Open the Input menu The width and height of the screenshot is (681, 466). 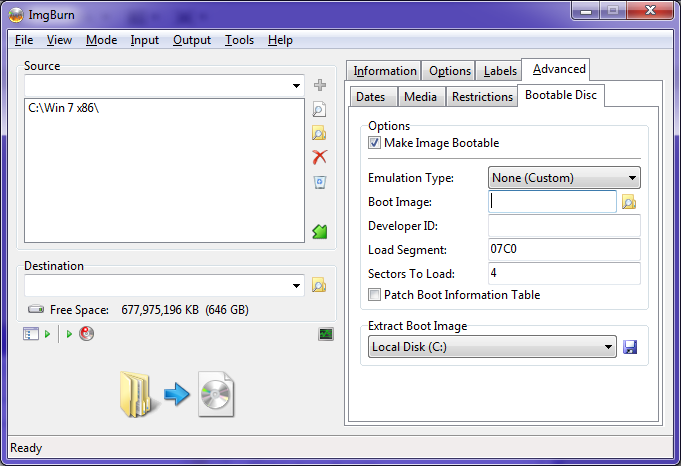click(x=145, y=40)
